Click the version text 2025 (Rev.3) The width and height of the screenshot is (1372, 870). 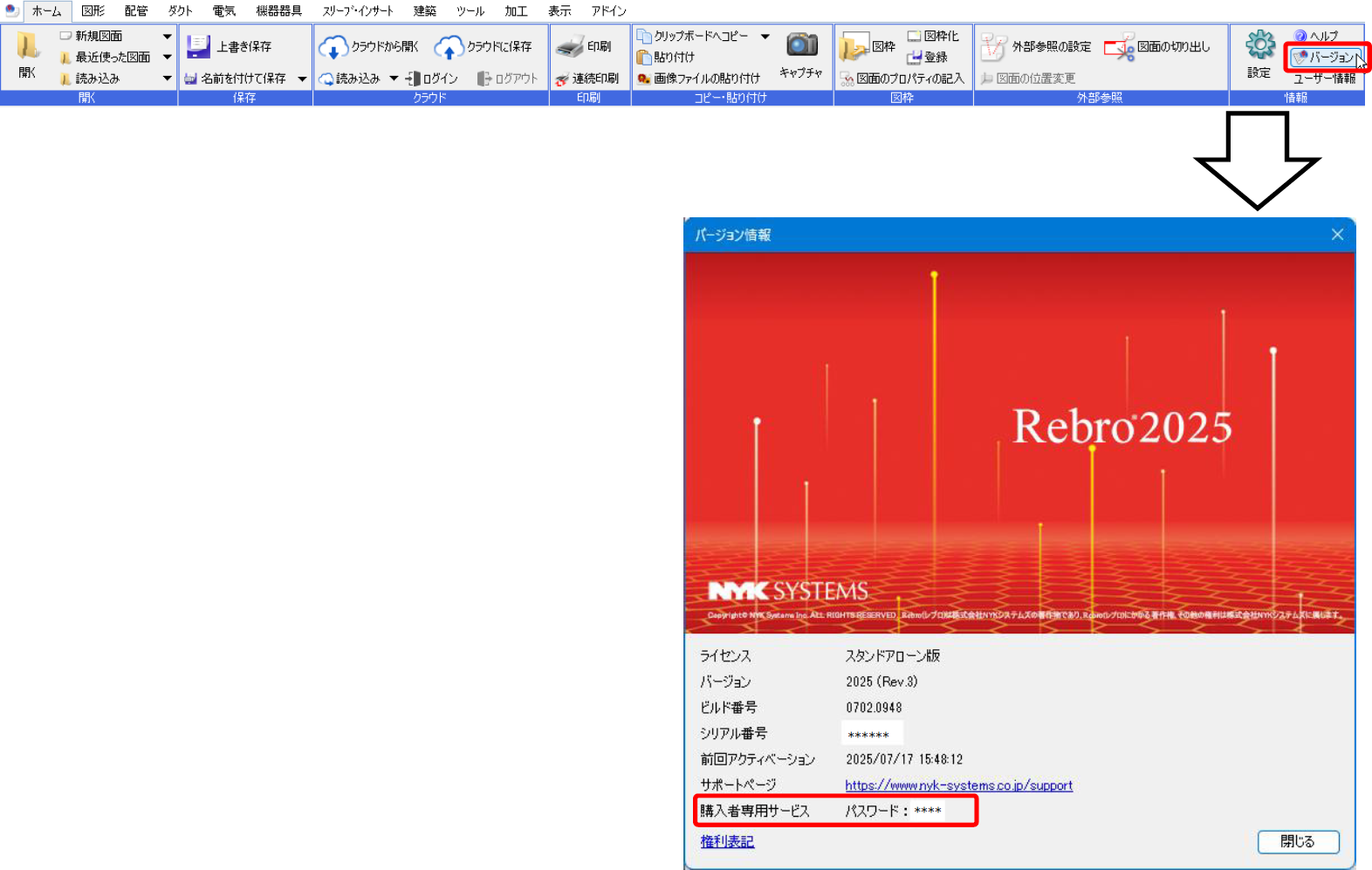click(x=882, y=682)
